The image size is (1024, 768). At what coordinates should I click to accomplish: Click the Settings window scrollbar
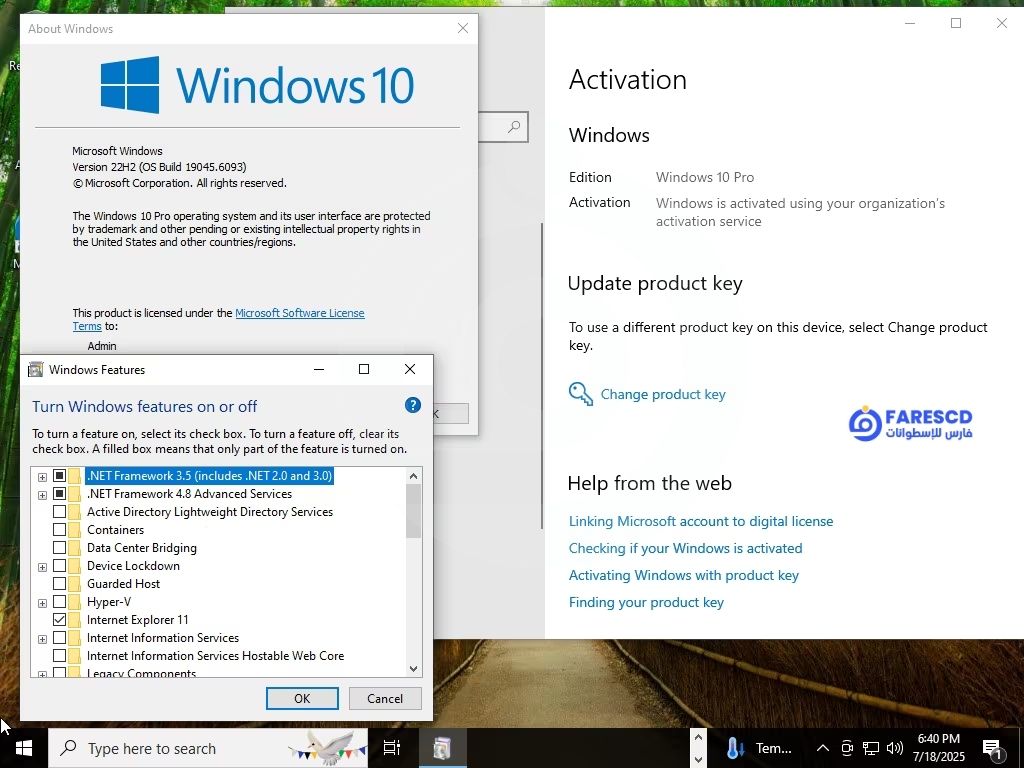pyautogui.click(x=541, y=376)
